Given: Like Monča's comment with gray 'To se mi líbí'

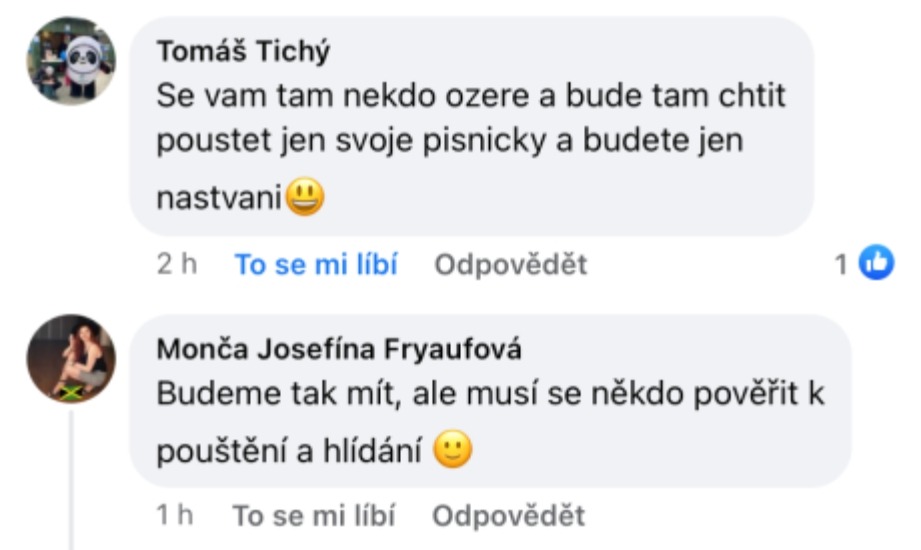Looking at the screenshot, I should [314, 516].
